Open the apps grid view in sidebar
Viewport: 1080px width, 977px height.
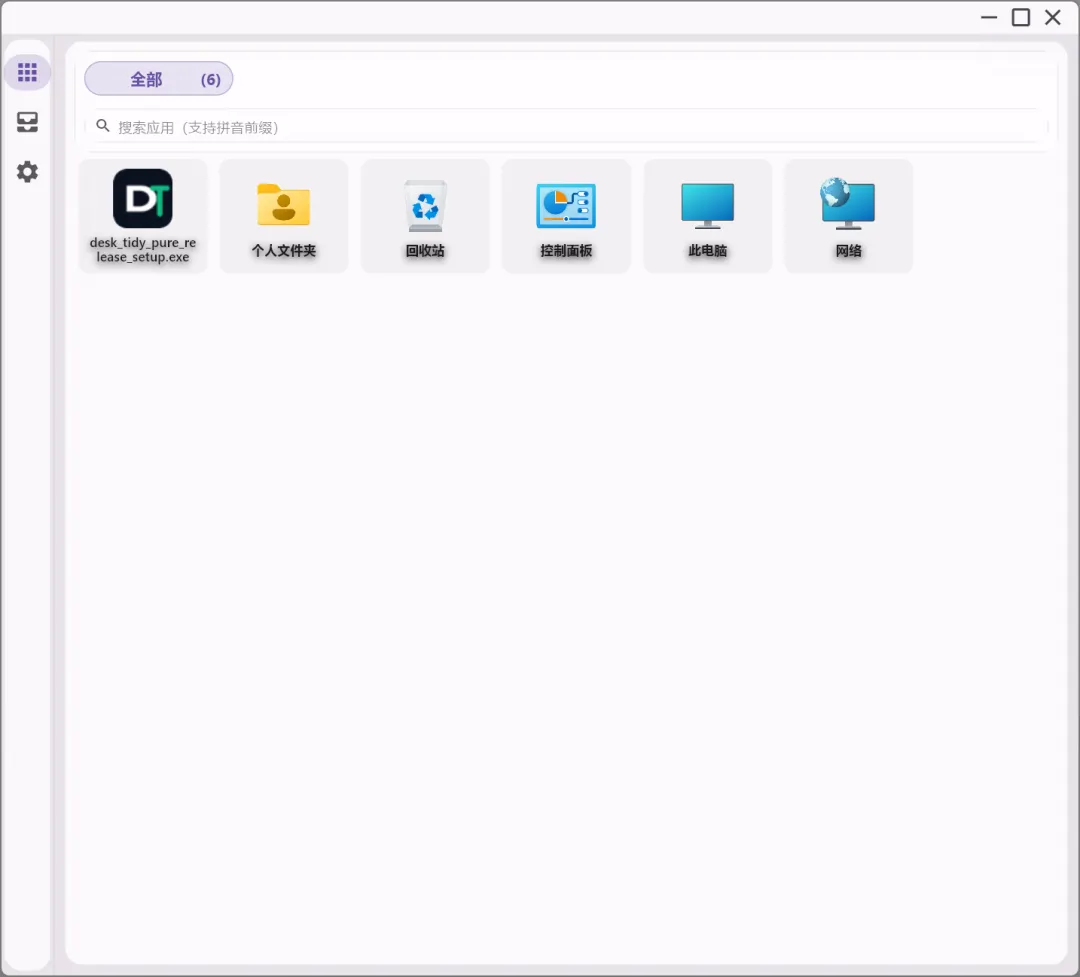pos(27,72)
